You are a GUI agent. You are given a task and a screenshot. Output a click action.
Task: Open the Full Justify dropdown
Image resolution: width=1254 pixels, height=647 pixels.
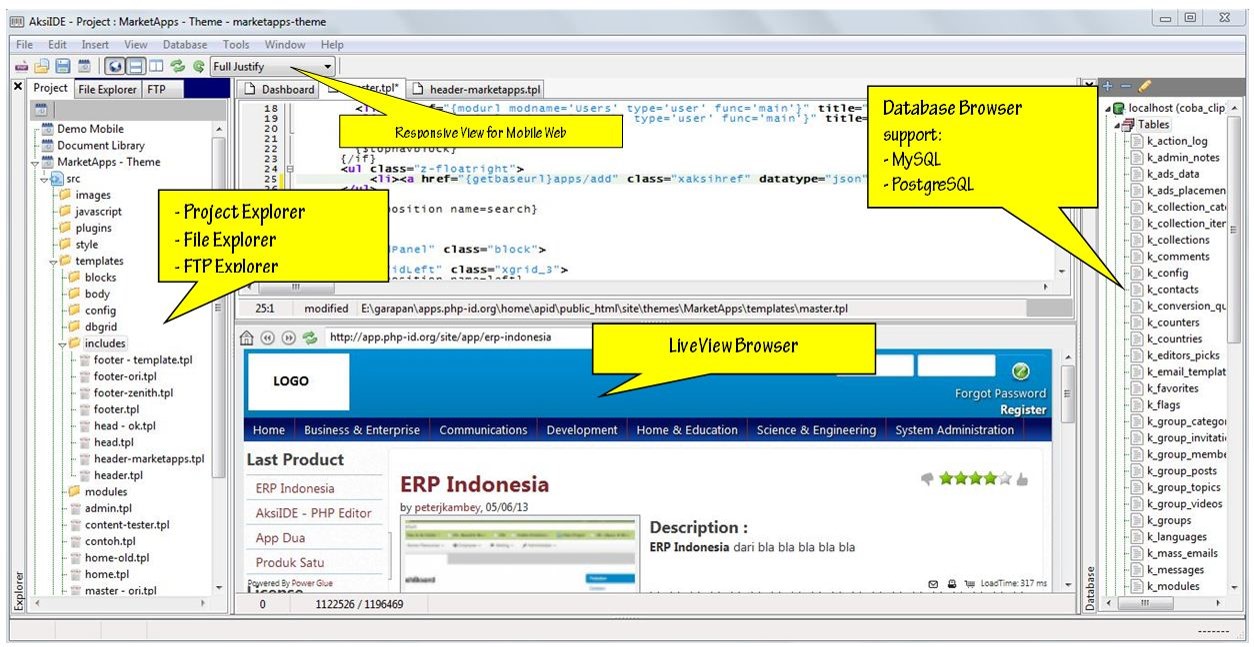[274, 66]
